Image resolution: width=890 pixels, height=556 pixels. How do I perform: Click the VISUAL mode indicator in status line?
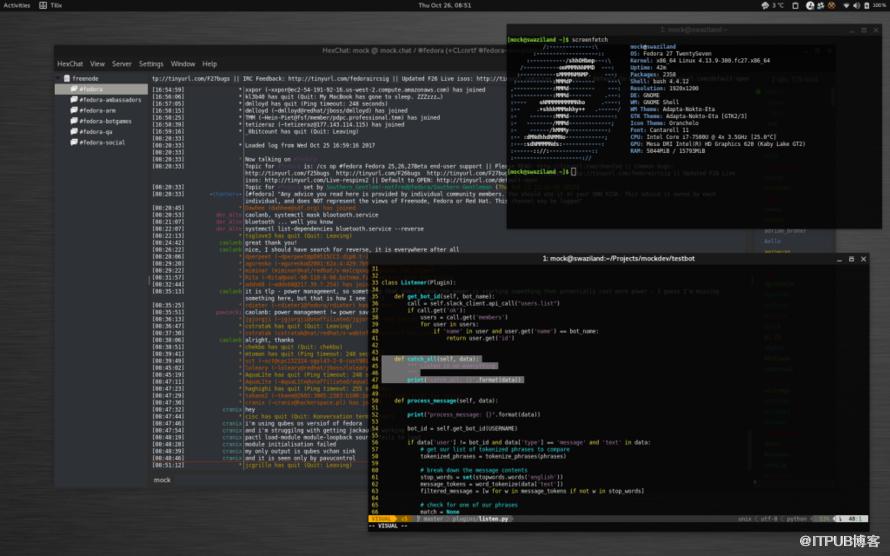(x=381, y=519)
